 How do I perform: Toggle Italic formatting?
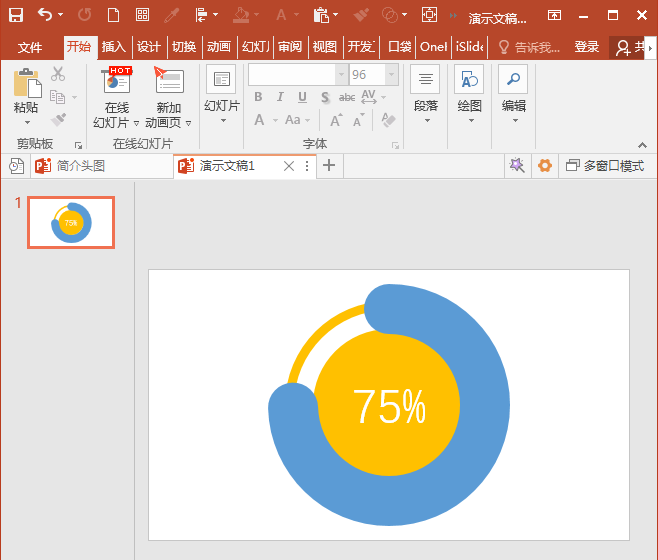(280, 97)
